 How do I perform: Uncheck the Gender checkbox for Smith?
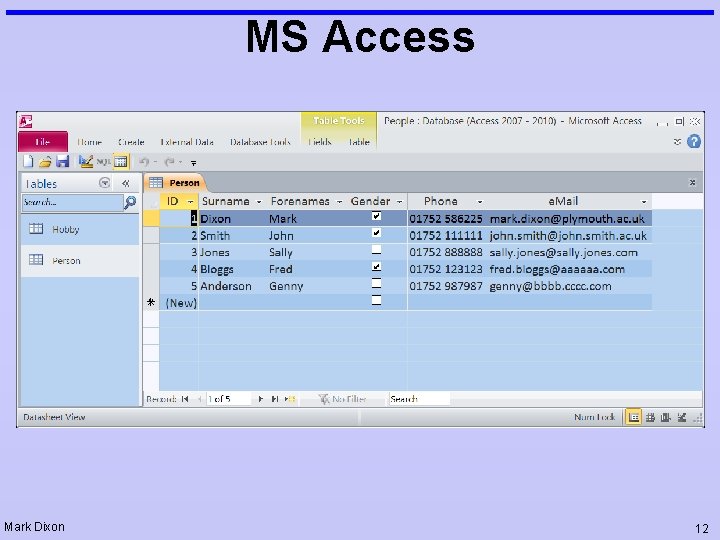coord(376,233)
